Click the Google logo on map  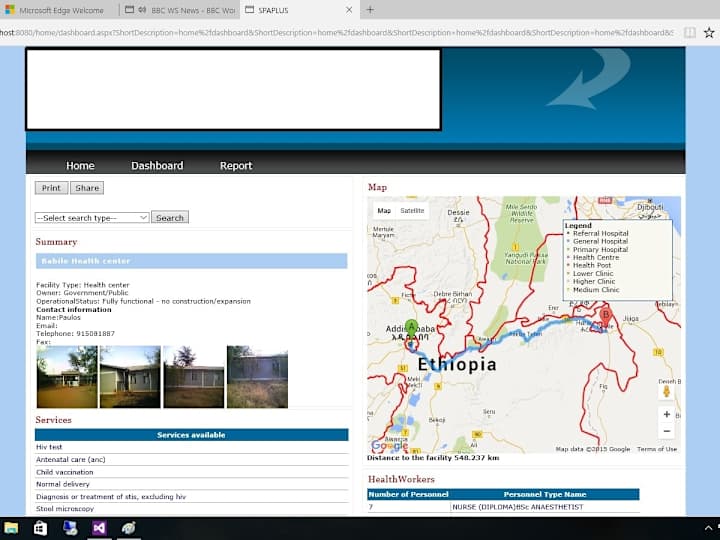pyautogui.click(x=389, y=445)
